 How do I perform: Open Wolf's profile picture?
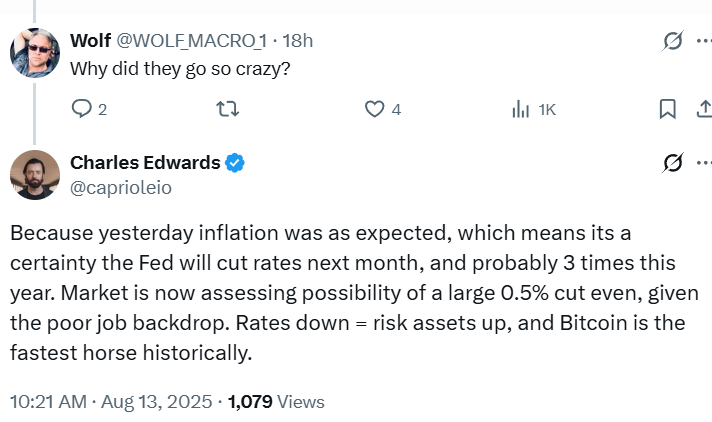coord(35,53)
